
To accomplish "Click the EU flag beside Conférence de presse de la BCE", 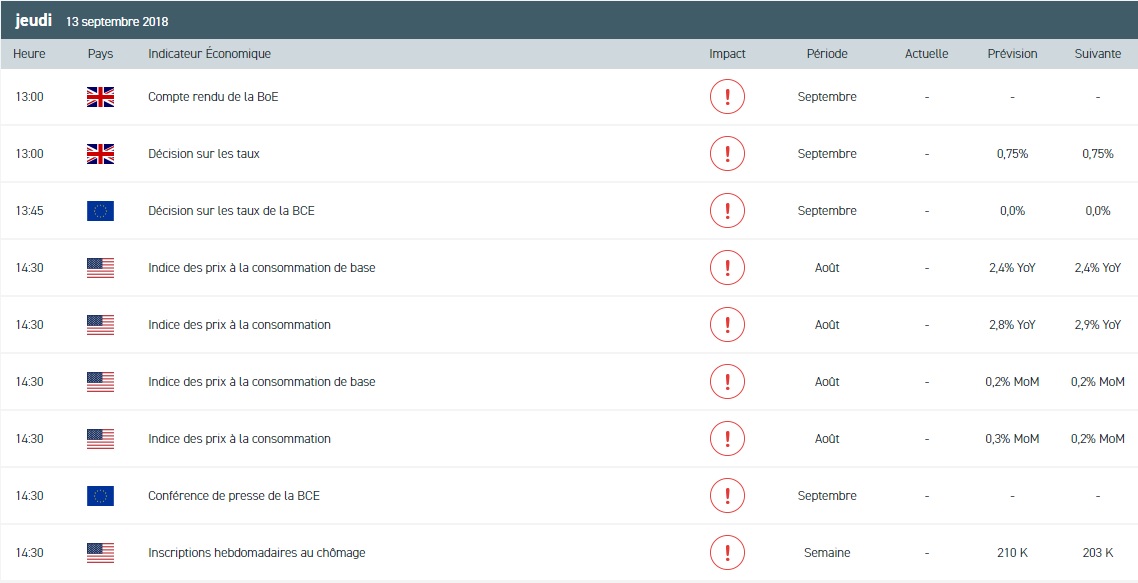I will [x=100, y=496].
